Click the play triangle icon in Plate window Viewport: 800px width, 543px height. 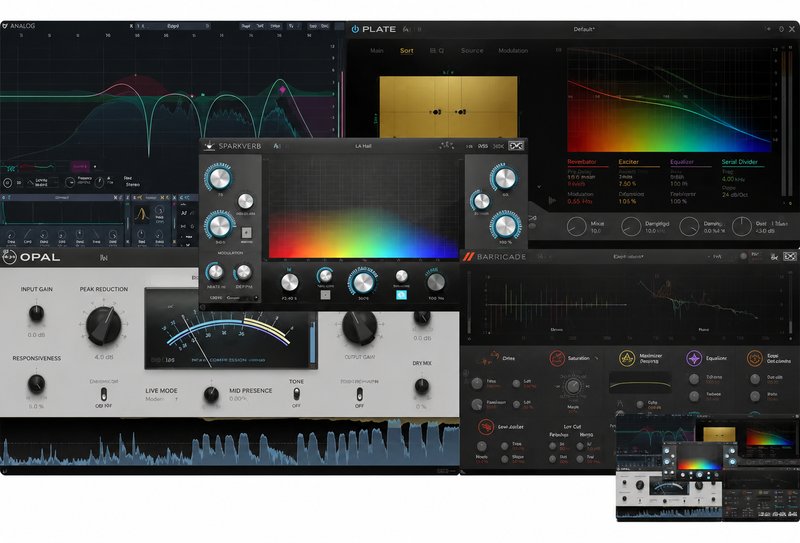pos(552,201)
